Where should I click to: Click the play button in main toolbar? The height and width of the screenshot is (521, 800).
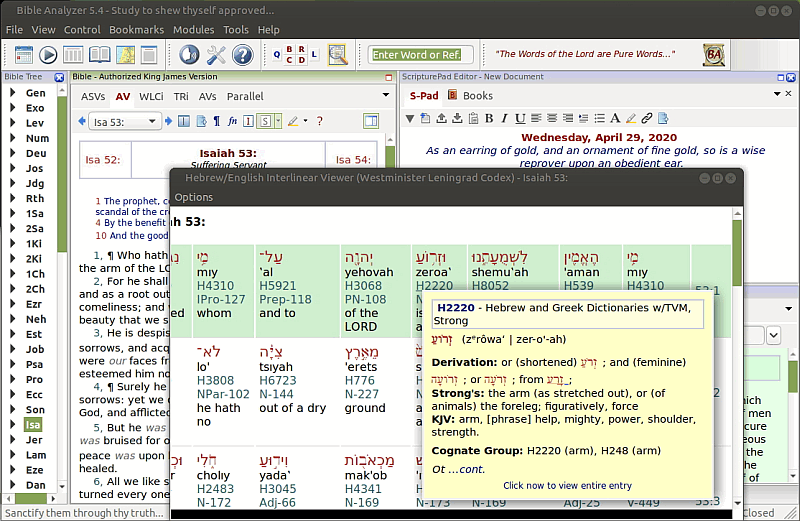(48, 55)
